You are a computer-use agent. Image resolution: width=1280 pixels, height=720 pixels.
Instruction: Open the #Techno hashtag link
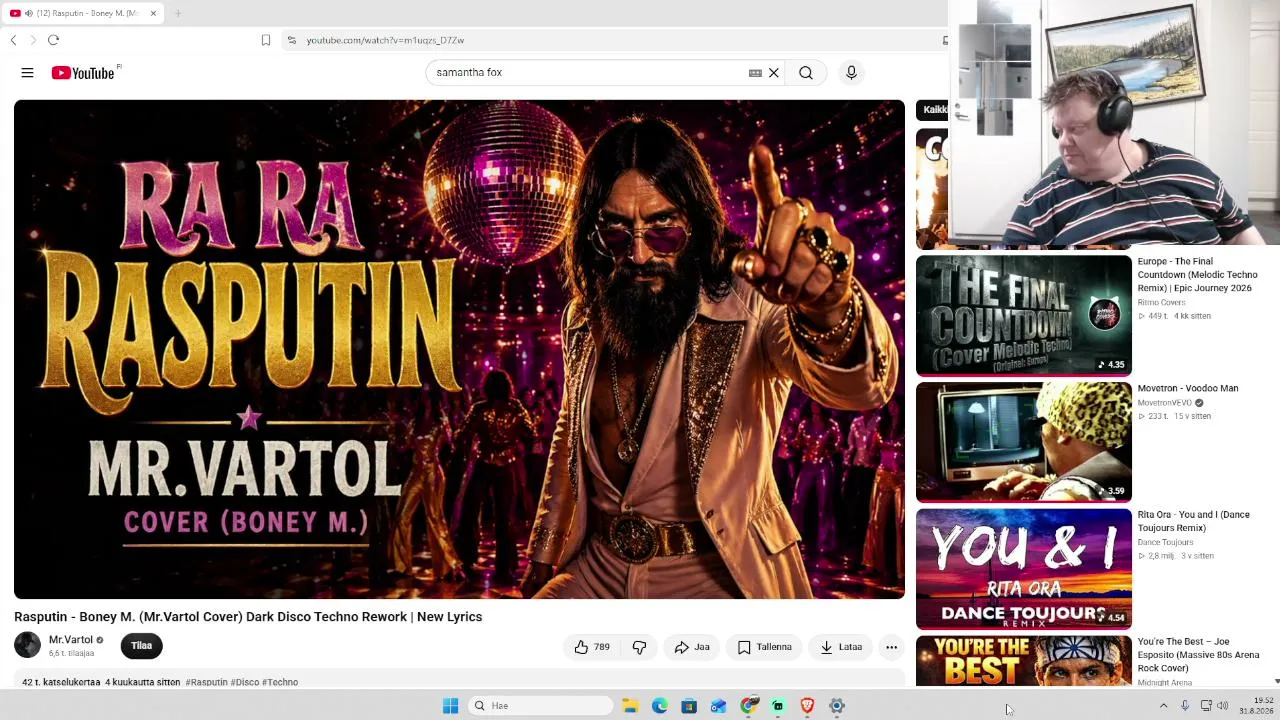pos(280,682)
